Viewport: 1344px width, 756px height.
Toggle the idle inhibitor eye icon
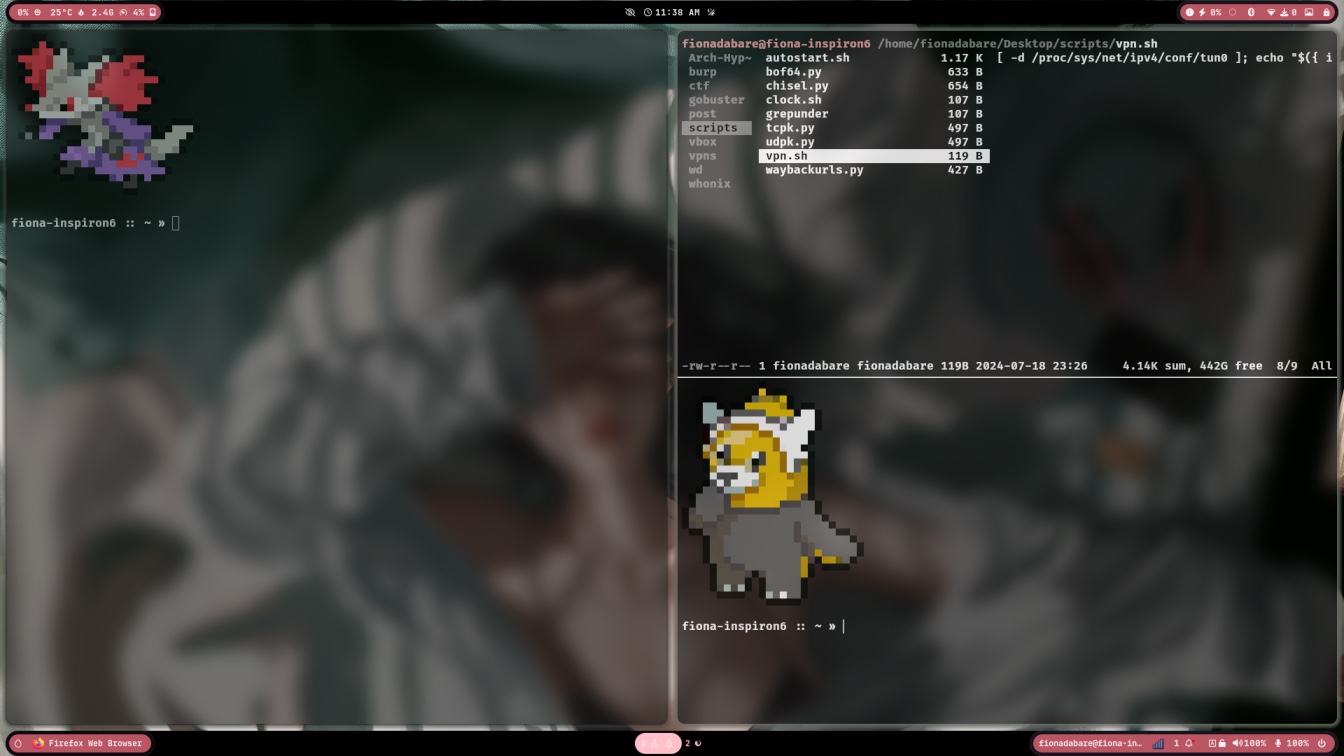630,13
